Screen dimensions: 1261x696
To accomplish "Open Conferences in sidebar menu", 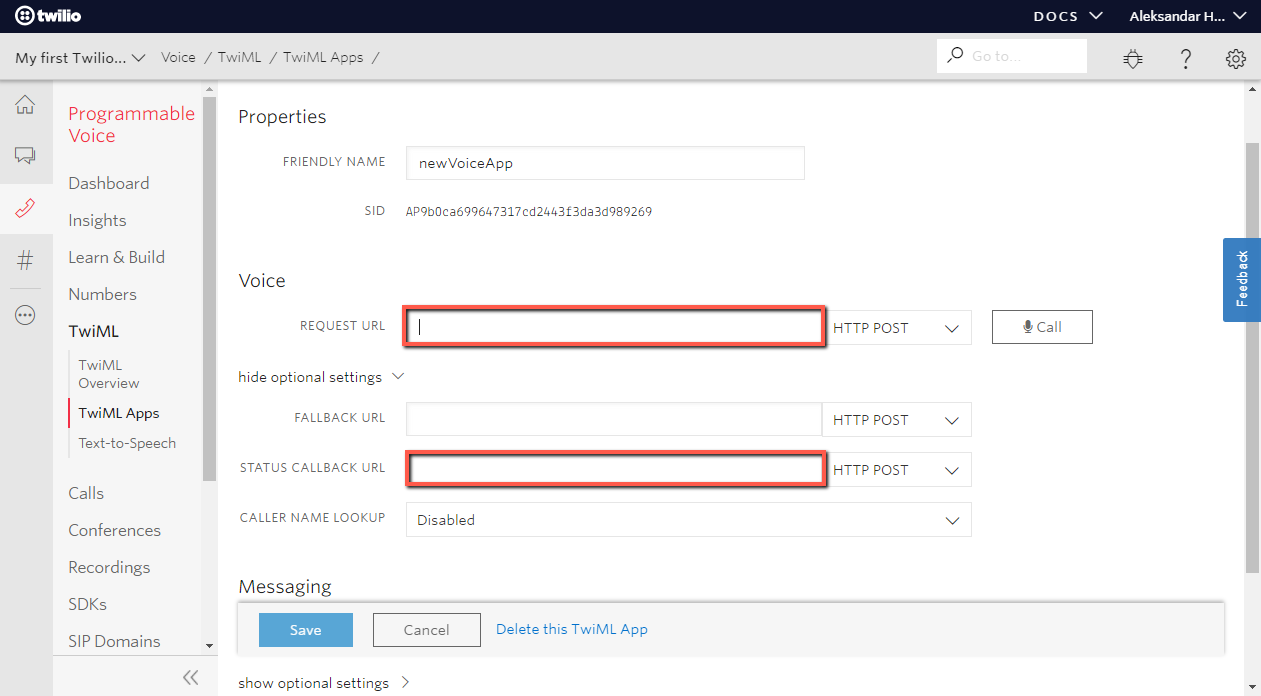I will (x=114, y=530).
